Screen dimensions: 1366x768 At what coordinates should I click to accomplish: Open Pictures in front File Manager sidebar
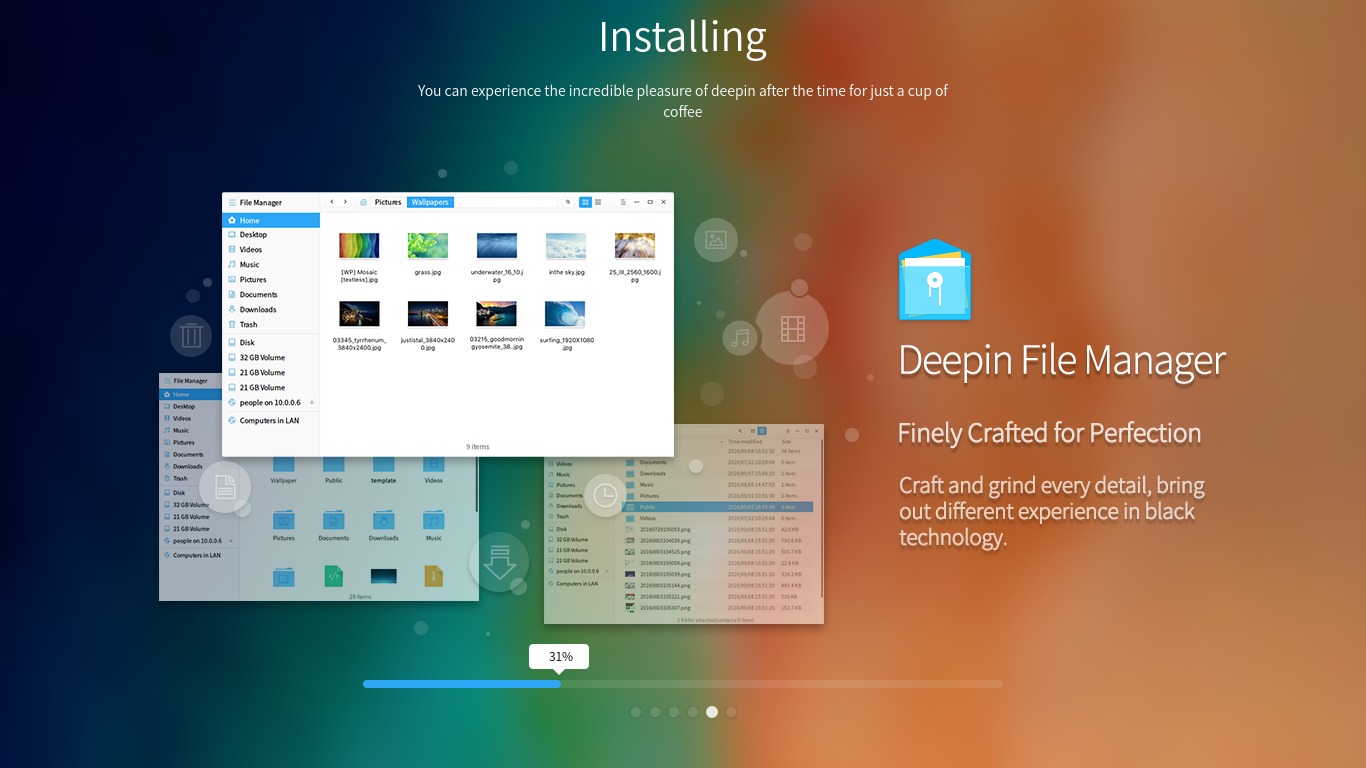[271, 280]
